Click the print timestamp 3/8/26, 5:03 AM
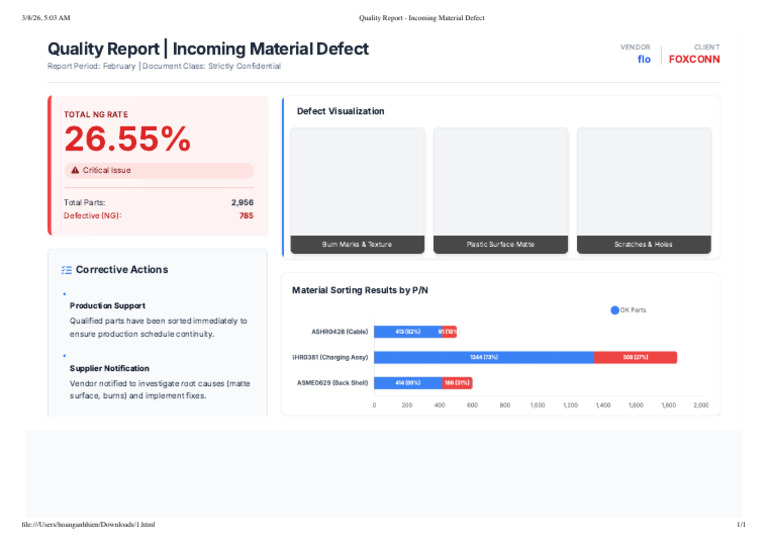The image size is (768, 543). (46, 18)
